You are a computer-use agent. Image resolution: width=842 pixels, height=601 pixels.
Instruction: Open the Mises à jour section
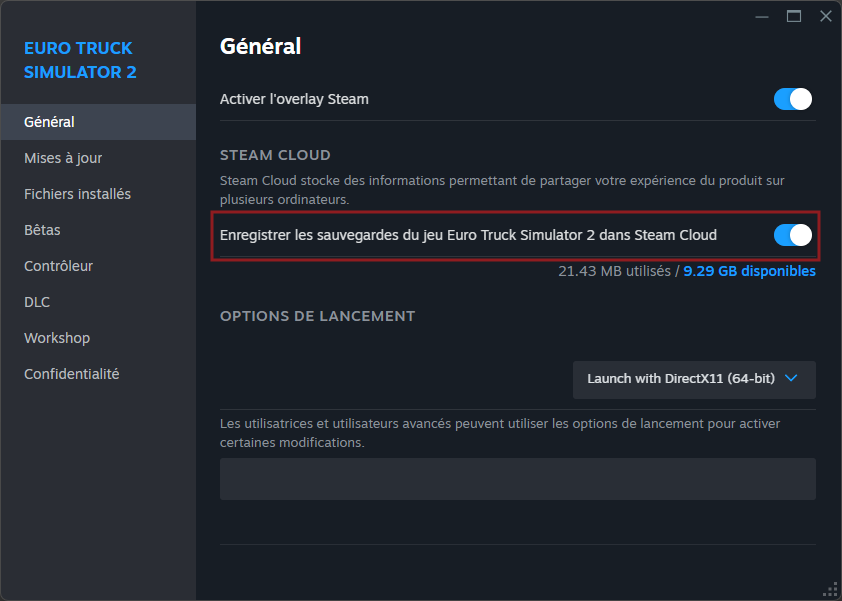[98, 158]
